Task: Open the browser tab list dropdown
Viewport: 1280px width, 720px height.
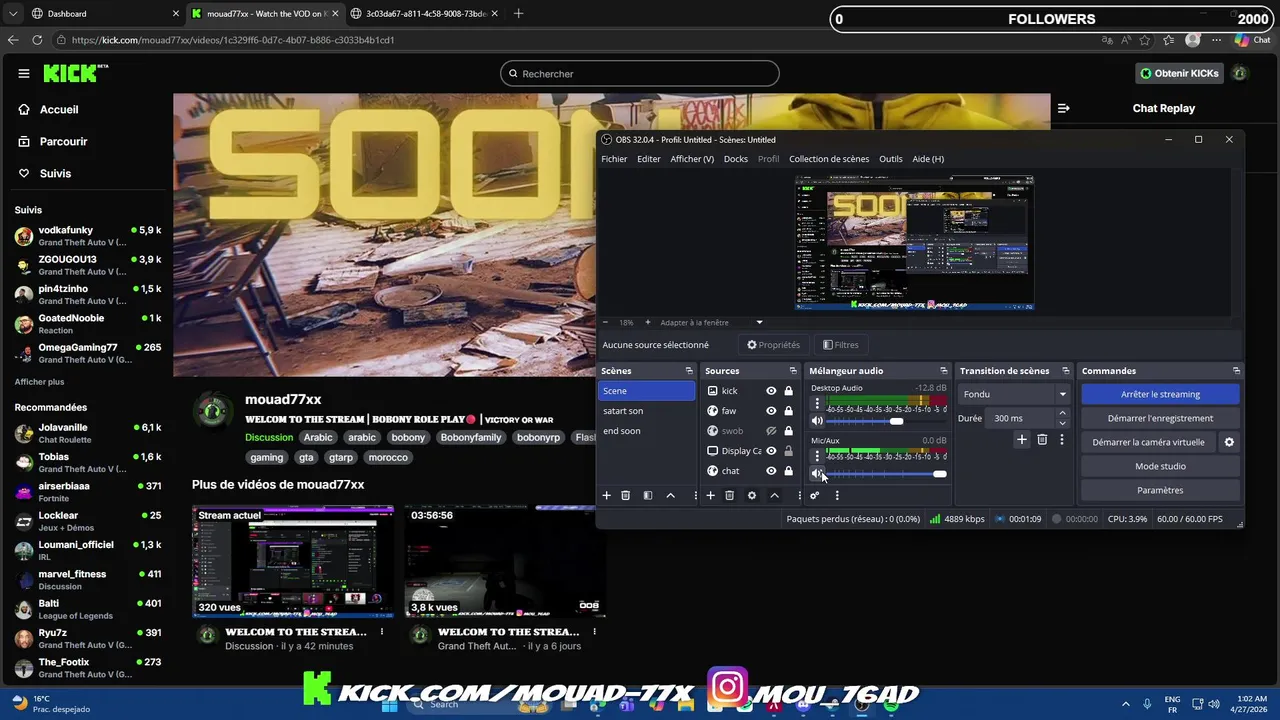Action: tap(13, 14)
